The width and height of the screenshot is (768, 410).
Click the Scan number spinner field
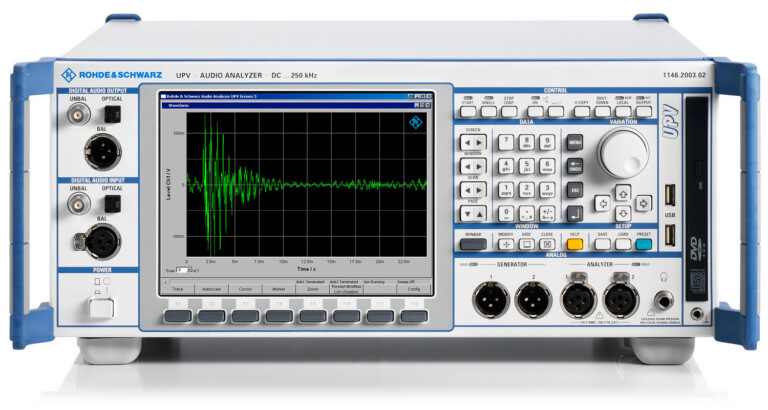tap(183, 270)
